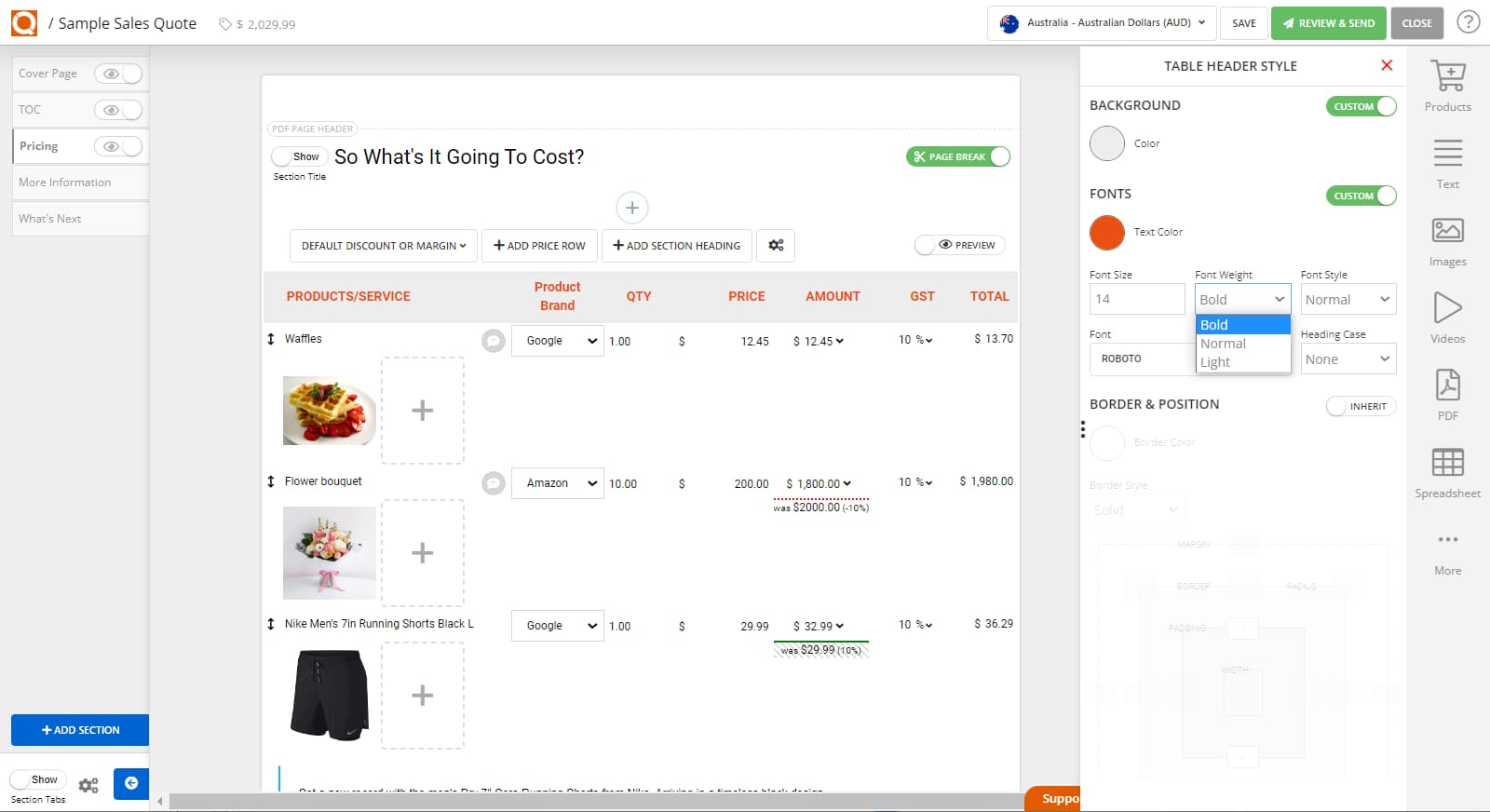This screenshot has width=1490, height=812.
Task: Click reorder arrows on Flower bouquet row
Action: [271, 481]
